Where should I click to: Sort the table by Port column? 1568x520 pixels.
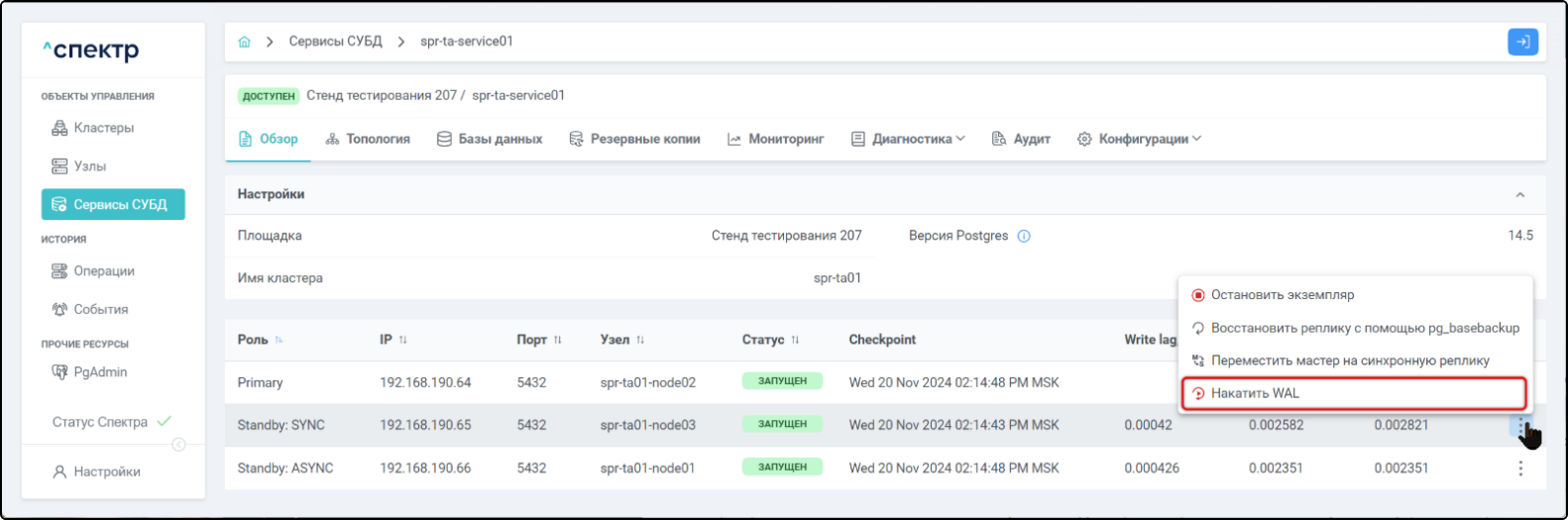[x=557, y=340]
